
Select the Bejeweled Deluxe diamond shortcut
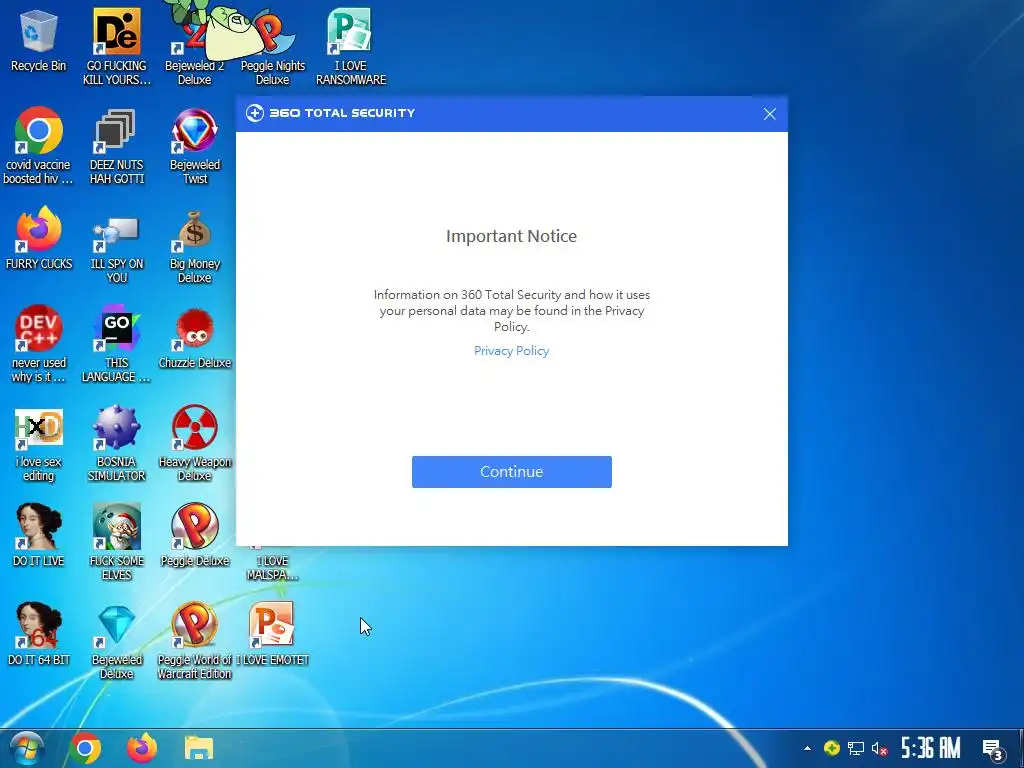[117, 641]
